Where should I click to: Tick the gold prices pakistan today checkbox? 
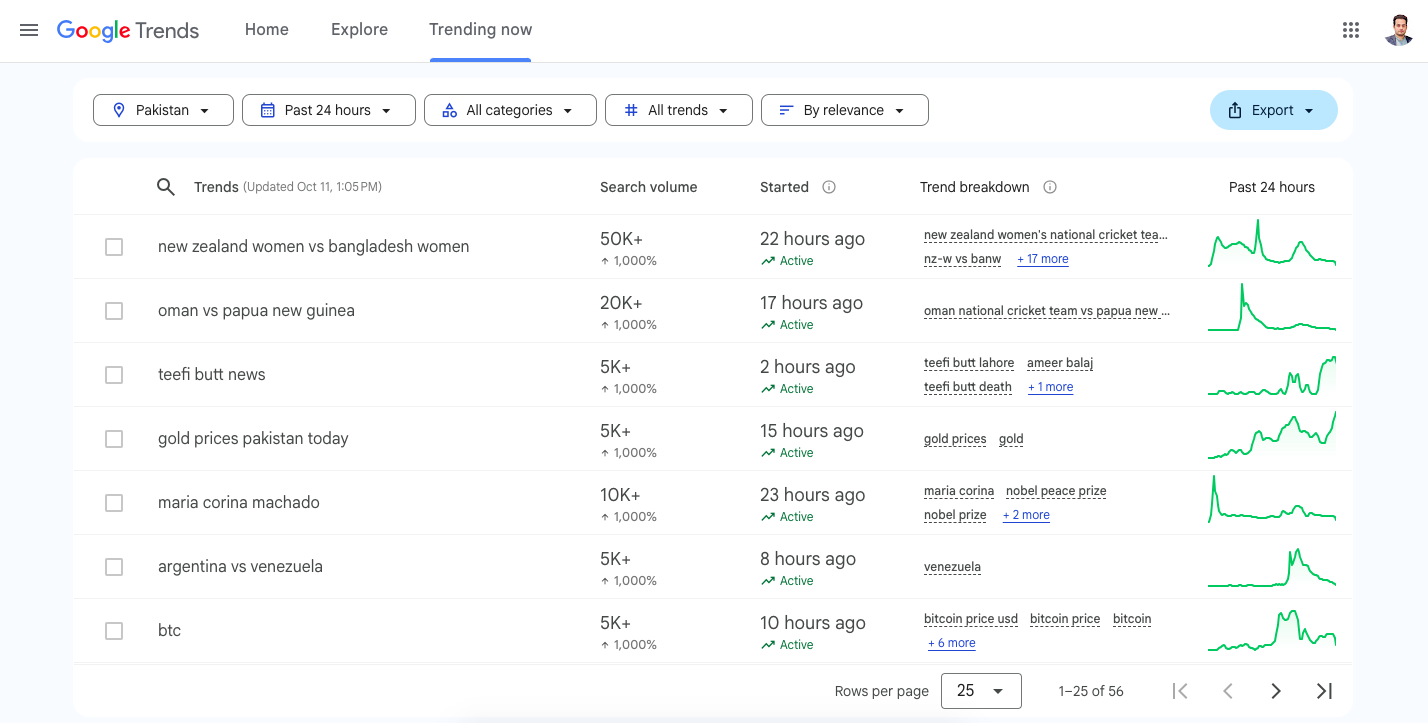click(x=114, y=439)
